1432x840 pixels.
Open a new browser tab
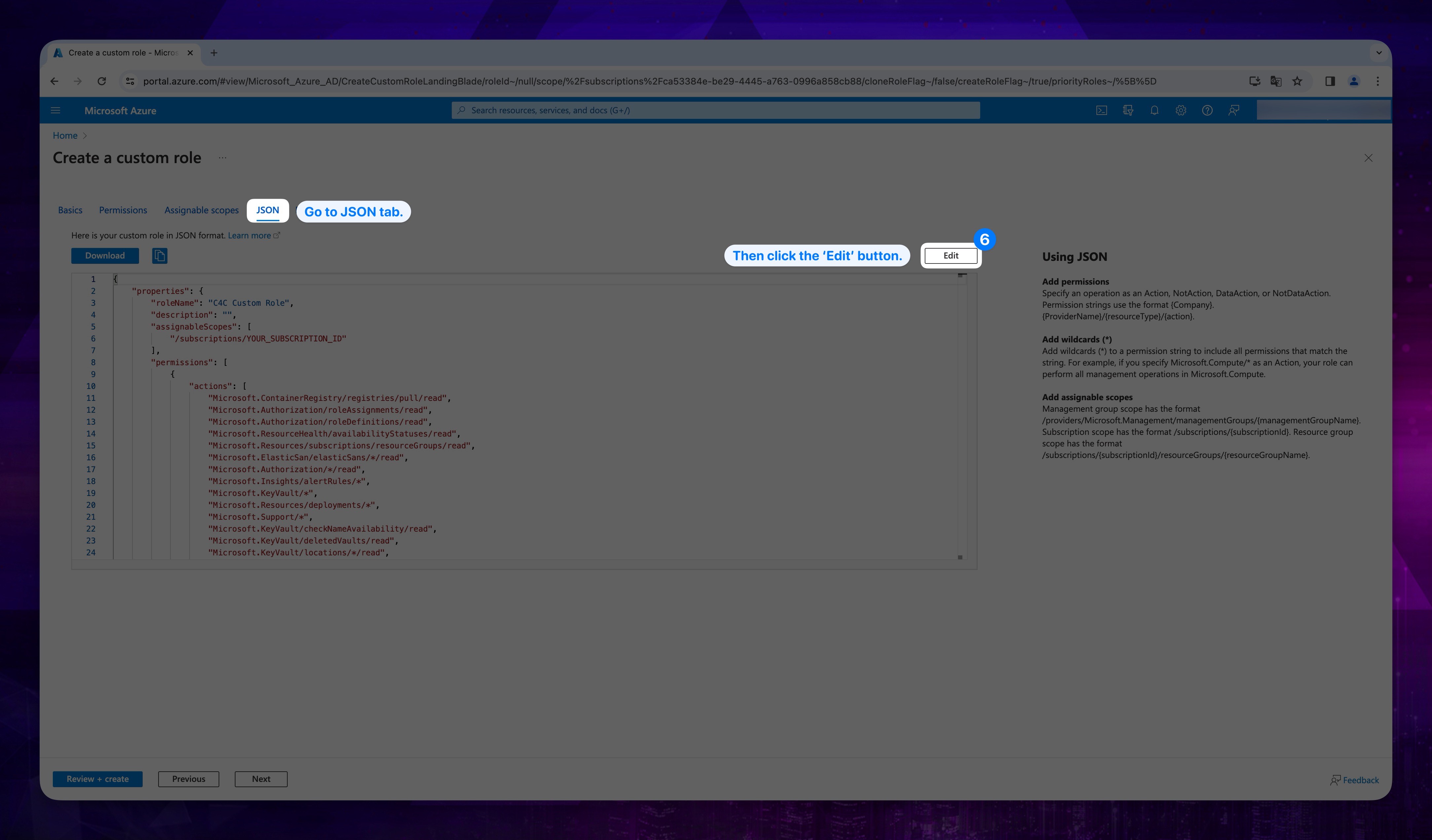pos(214,53)
